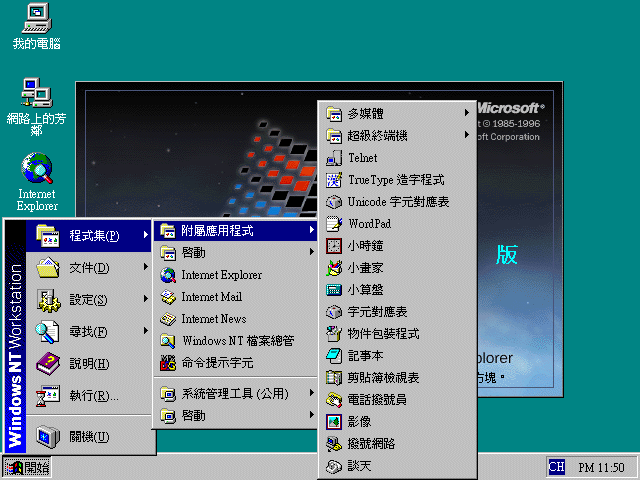Choose 尋找(F) from Start menu
The height and width of the screenshot is (480, 640).
[x=88, y=331]
